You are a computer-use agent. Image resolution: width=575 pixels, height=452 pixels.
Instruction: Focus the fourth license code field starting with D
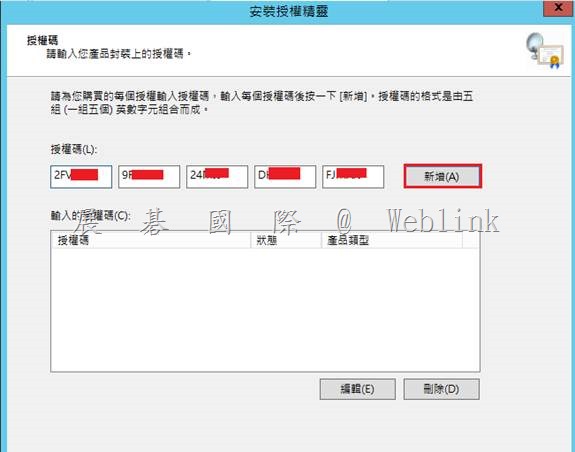[x=285, y=176]
